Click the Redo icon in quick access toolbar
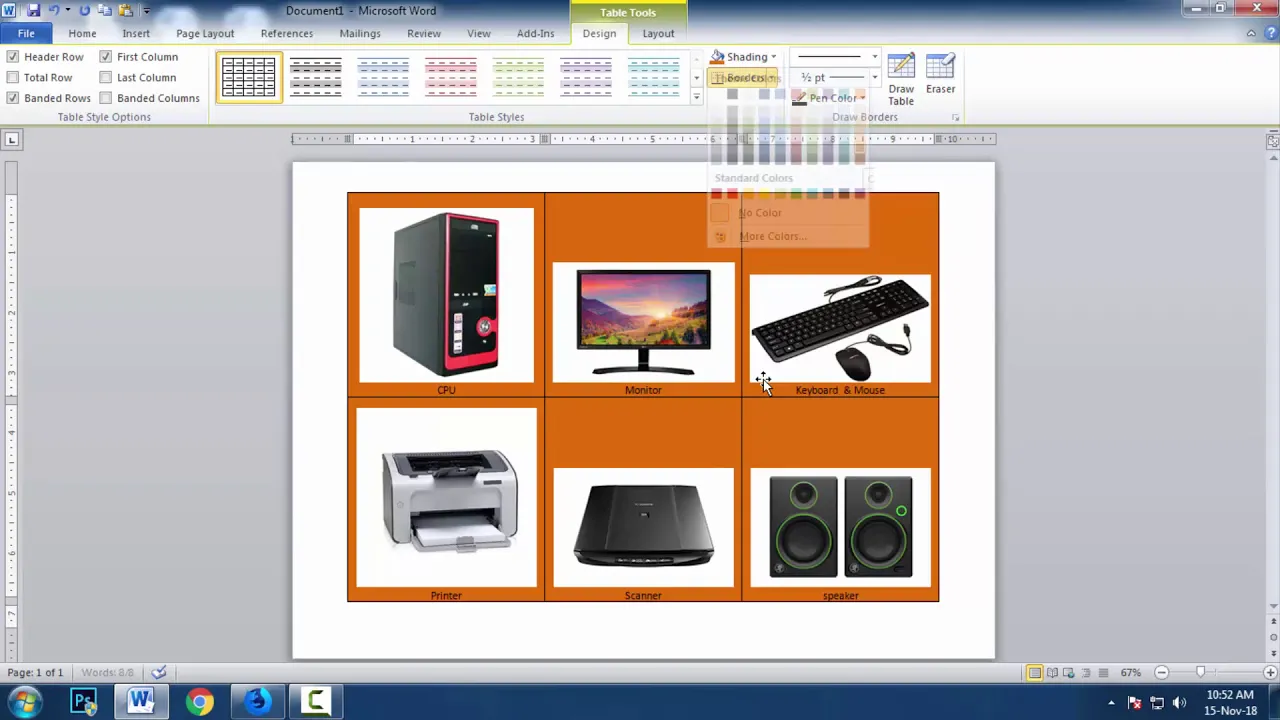Viewport: 1280px width, 720px height. (84, 10)
